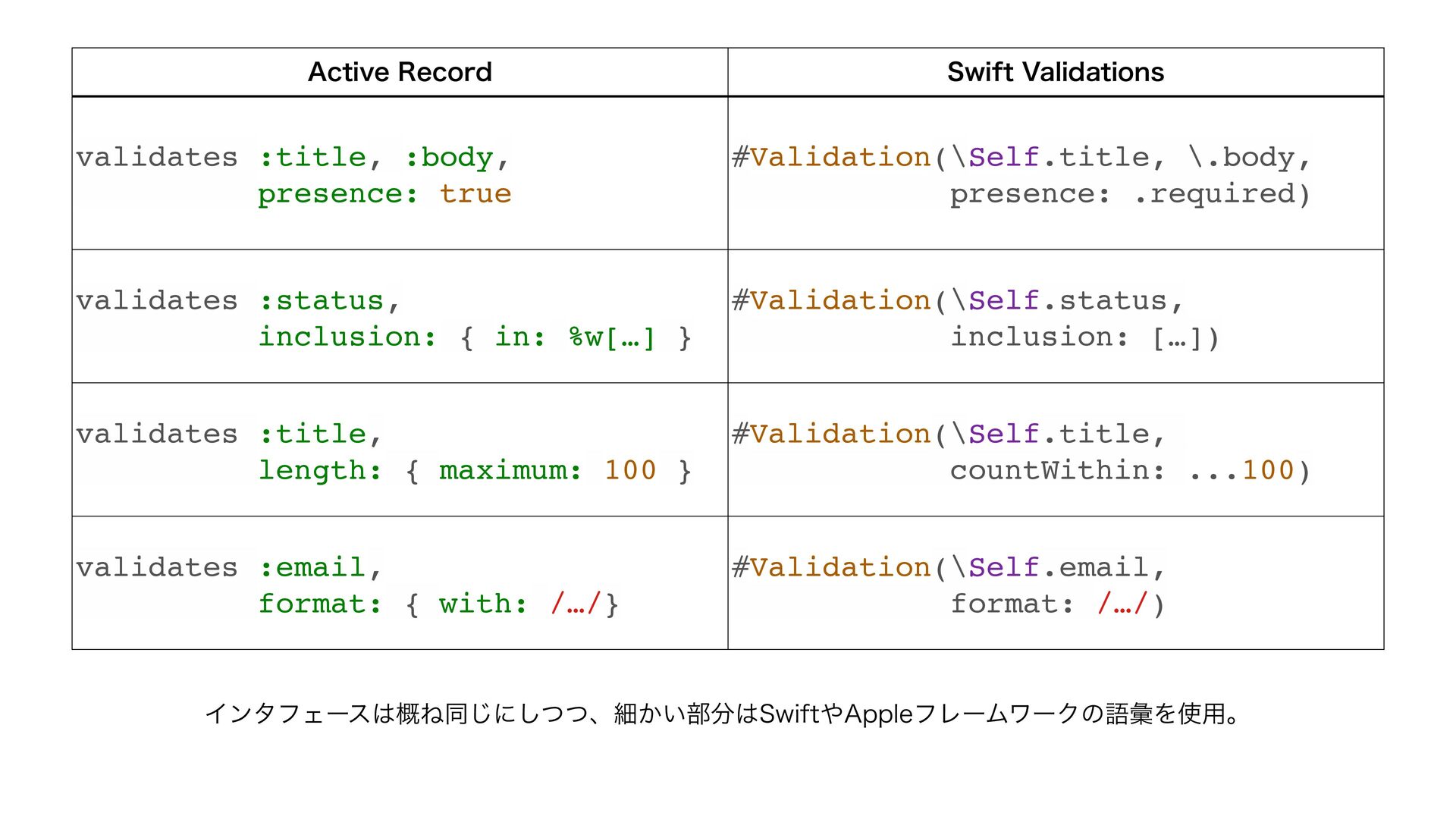1456x819 pixels.
Task: Click 'format: { with: /…/}' Ruby code
Action: click(x=438, y=604)
